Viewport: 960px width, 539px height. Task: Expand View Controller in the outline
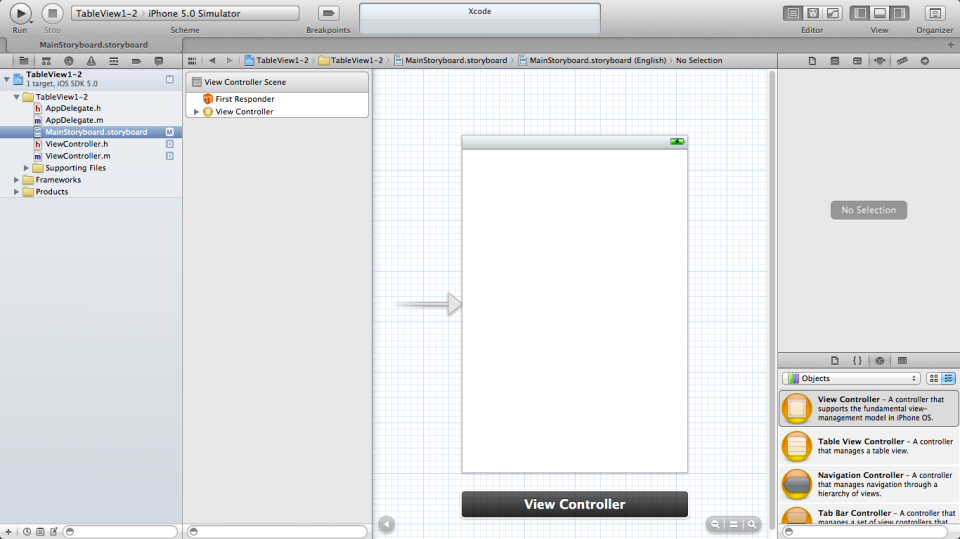(197, 111)
